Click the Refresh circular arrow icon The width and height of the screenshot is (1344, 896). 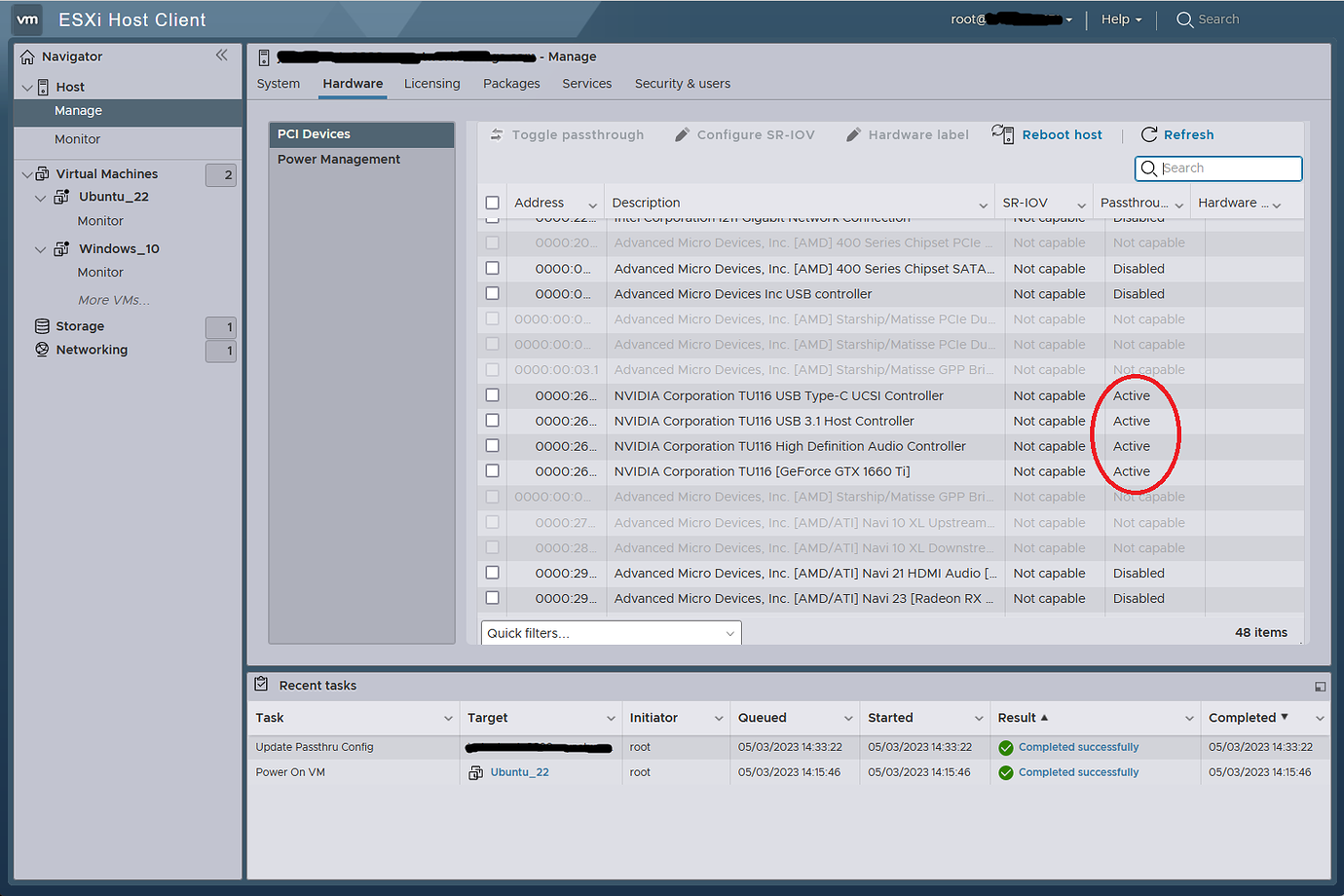click(x=1149, y=134)
